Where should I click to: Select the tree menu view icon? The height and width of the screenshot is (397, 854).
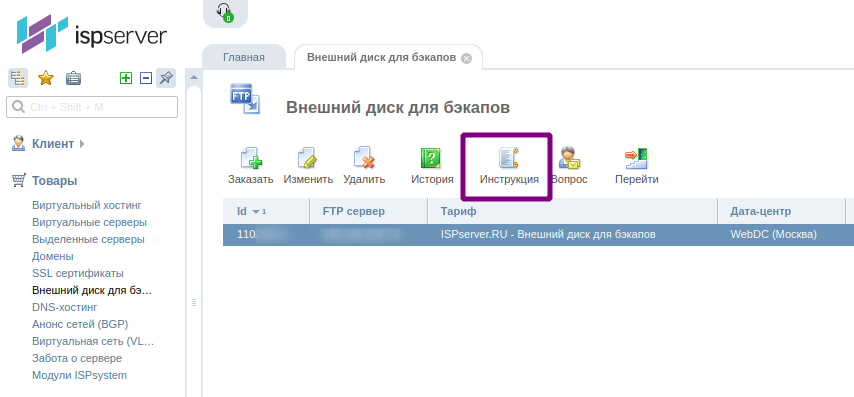(18, 78)
